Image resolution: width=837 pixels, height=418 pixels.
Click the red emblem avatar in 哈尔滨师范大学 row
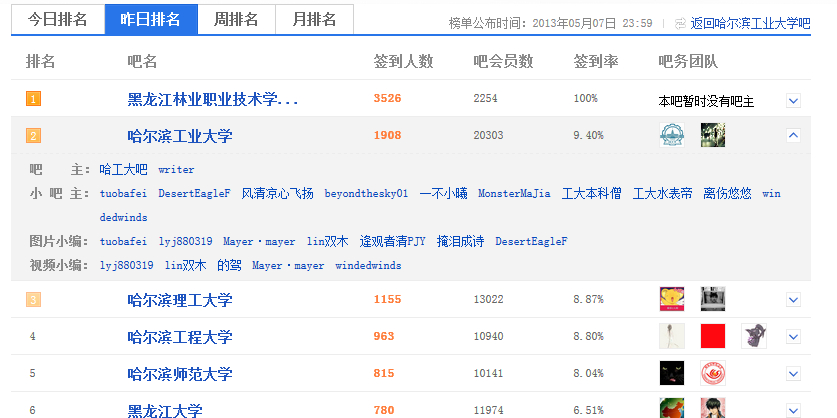pos(713,373)
